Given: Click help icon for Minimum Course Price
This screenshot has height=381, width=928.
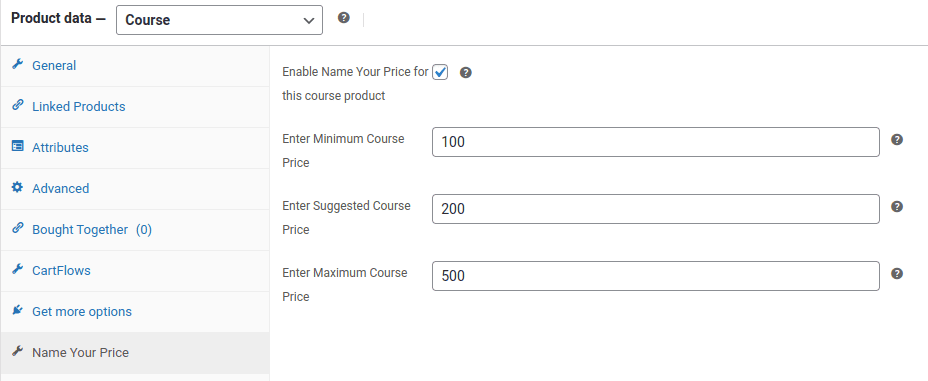Looking at the screenshot, I should pyautogui.click(x=897, y=140).
